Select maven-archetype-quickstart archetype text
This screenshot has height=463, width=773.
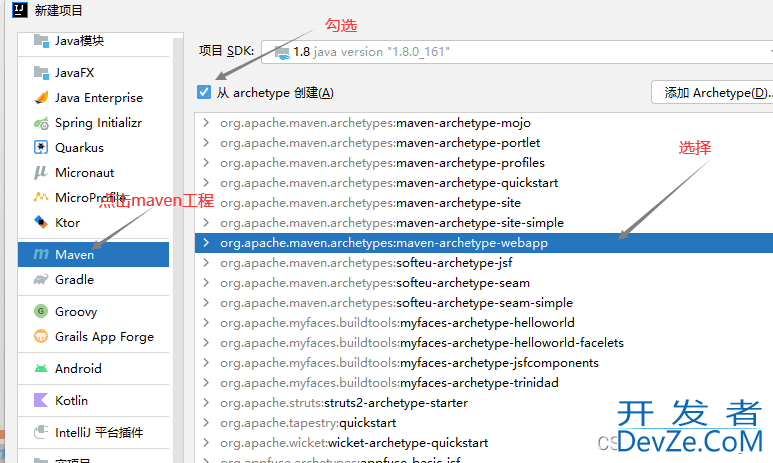pos(389,183)
